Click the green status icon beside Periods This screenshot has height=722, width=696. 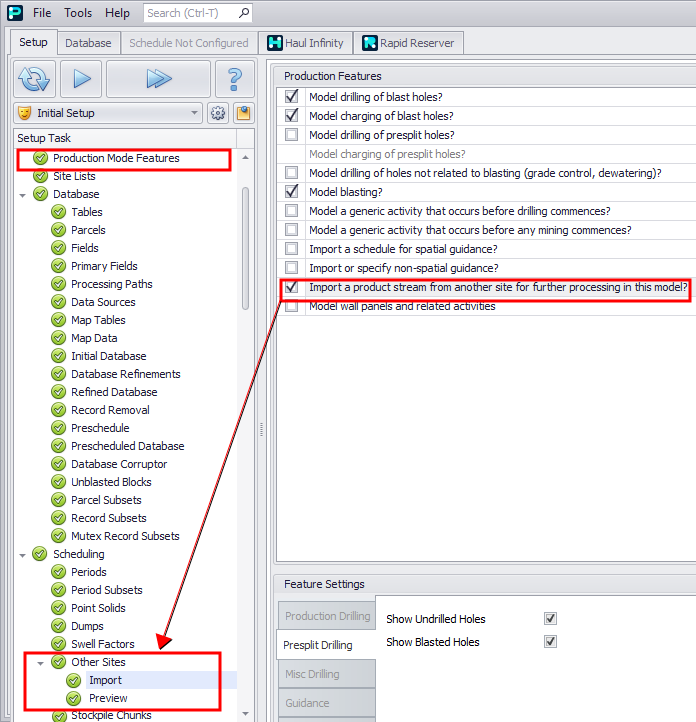(x=58, y=572)
